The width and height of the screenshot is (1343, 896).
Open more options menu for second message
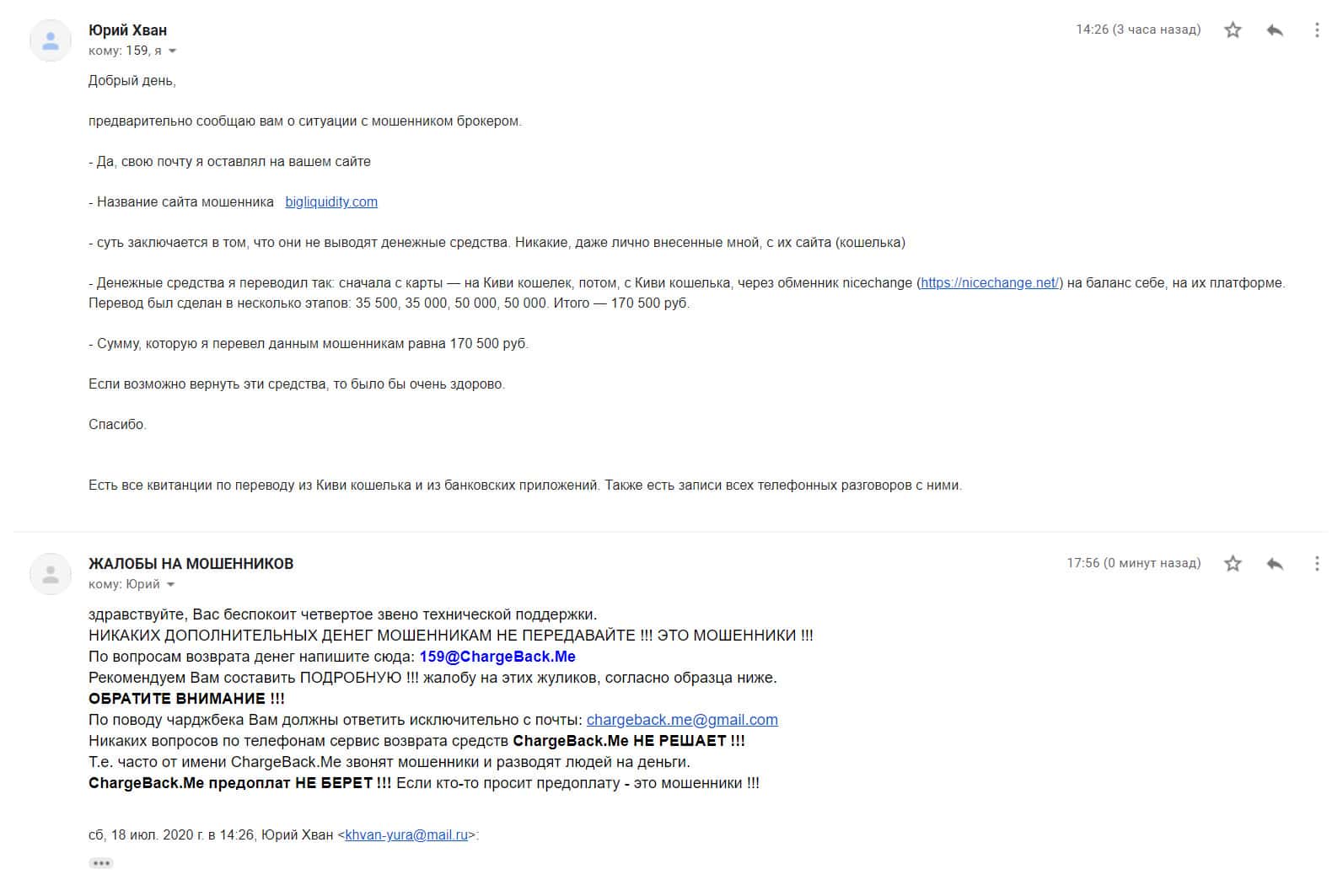(x=1317, y=563)
